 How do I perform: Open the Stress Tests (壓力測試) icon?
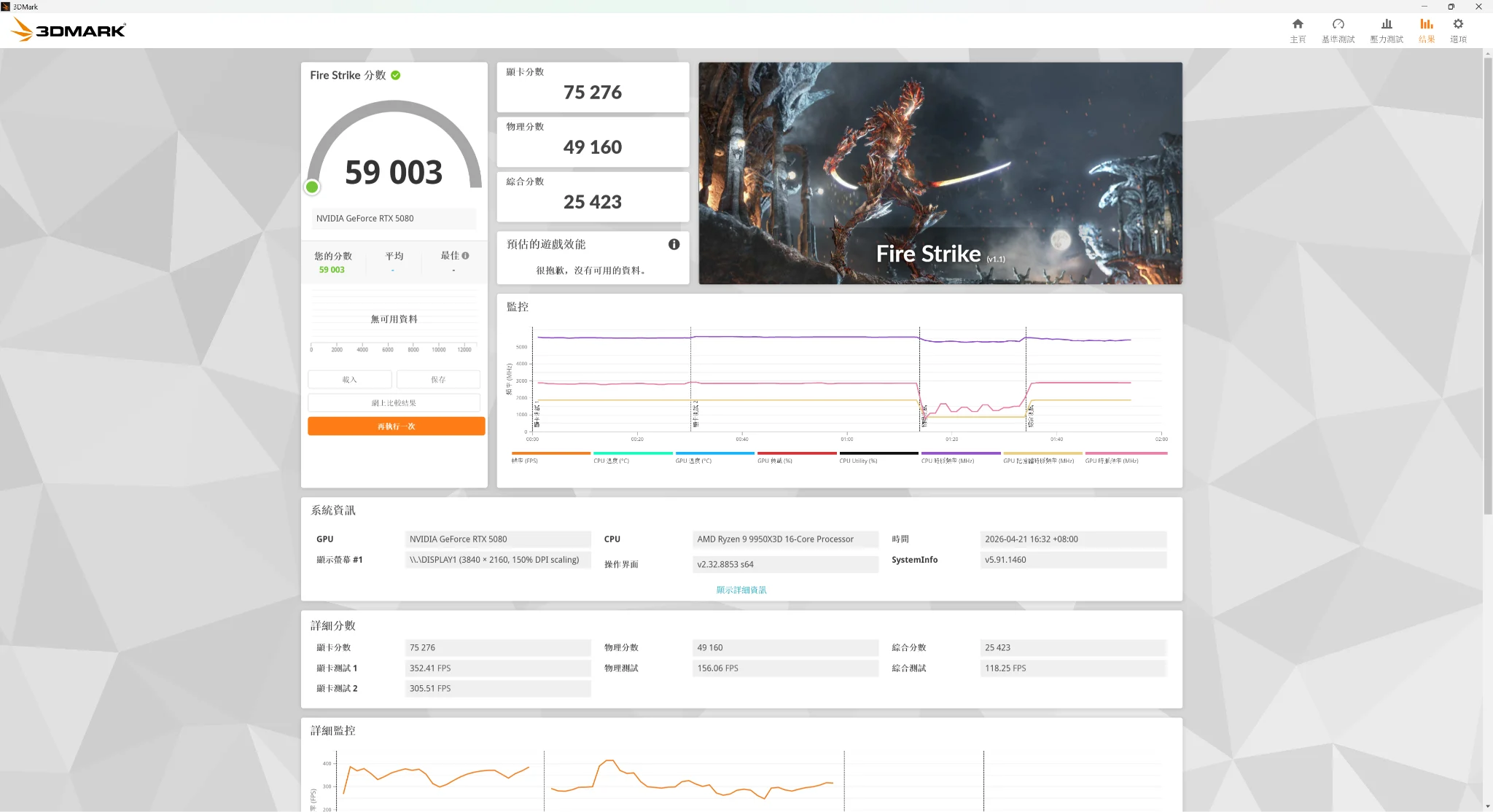1386,30
